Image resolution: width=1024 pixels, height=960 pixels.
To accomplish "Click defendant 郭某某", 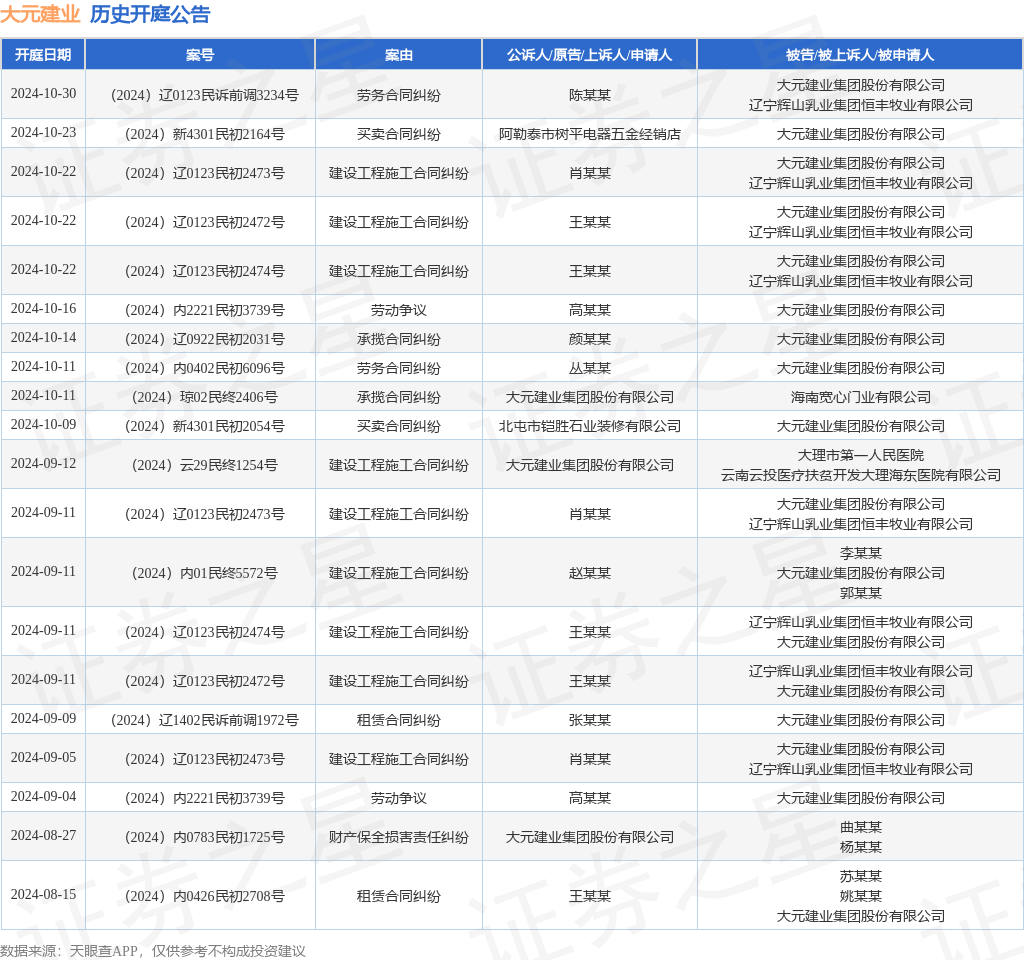I will point(861,593).
